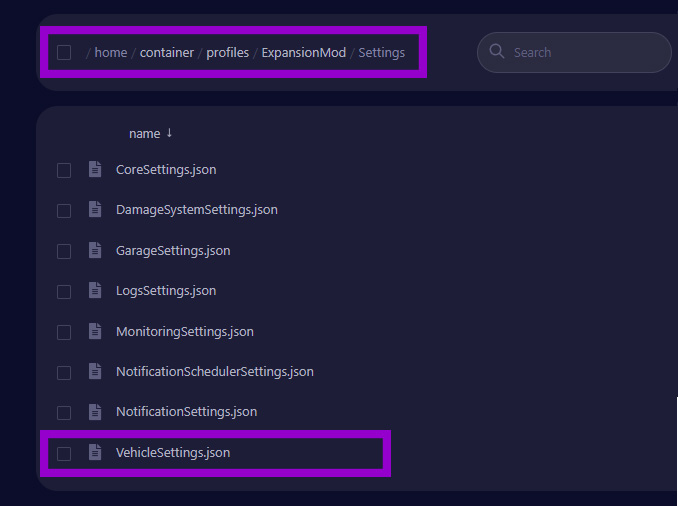Click the magnifying glass search icon
678x506 pixels.
coord(497,53)
